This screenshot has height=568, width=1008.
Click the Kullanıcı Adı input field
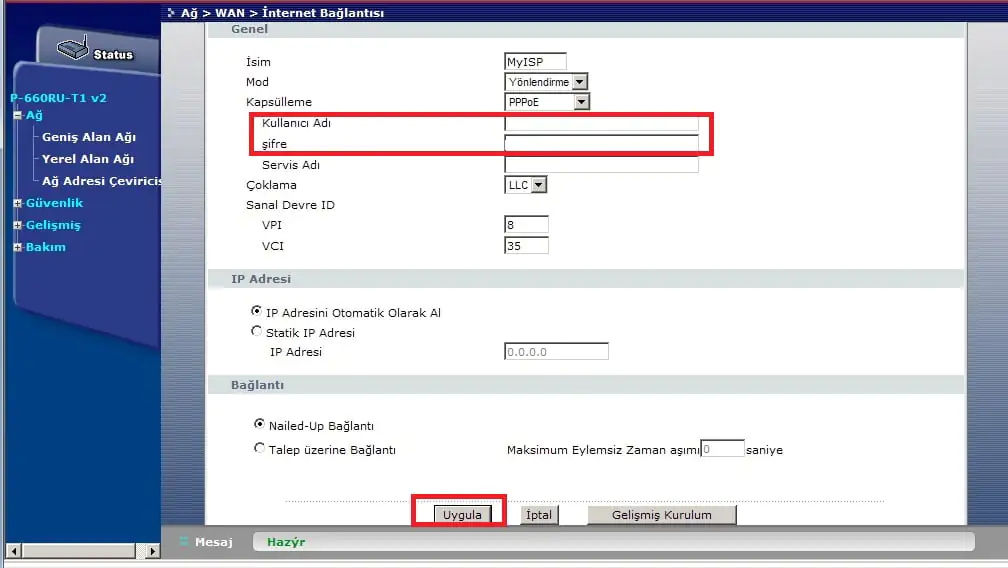601,124
